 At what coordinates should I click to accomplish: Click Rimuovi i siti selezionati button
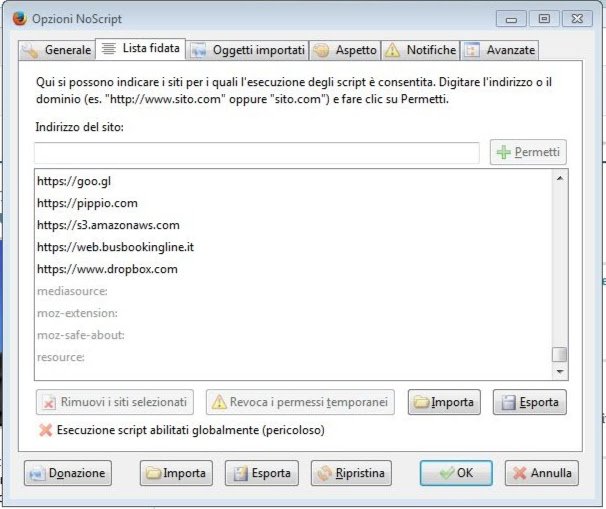coord(115,402)
